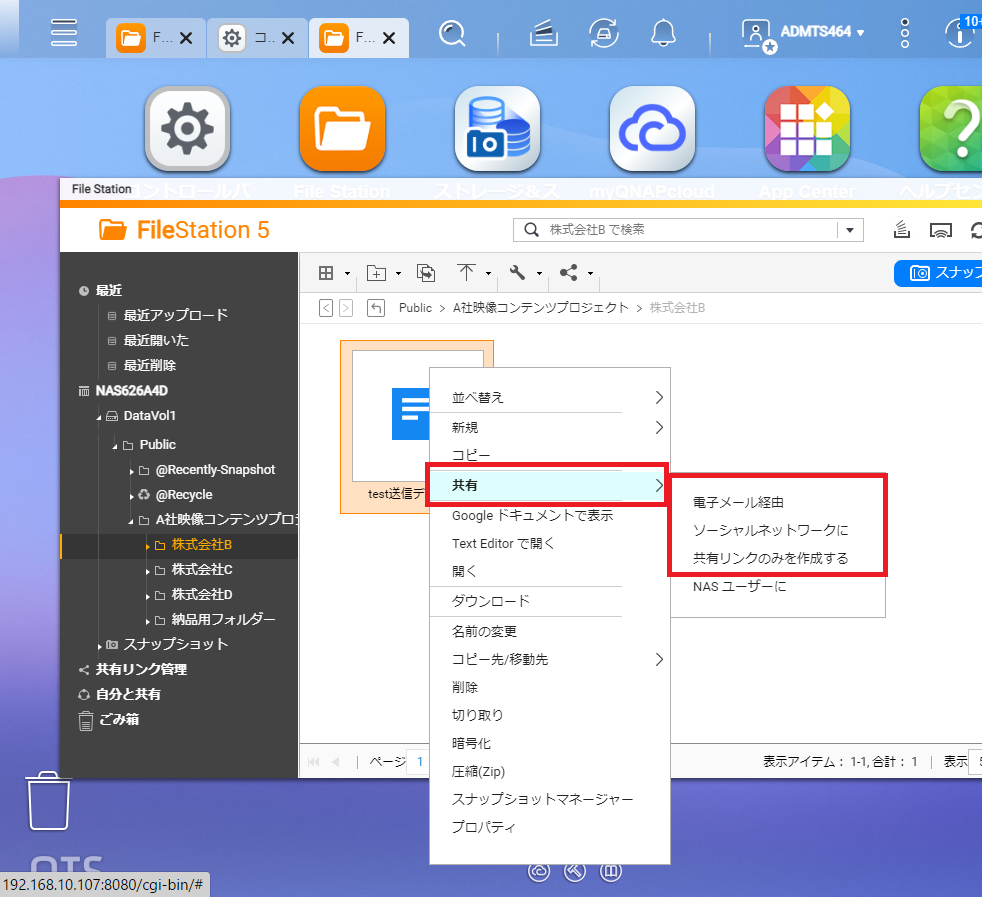Select 最近アップロード in the sidebar

pos(175,315)
